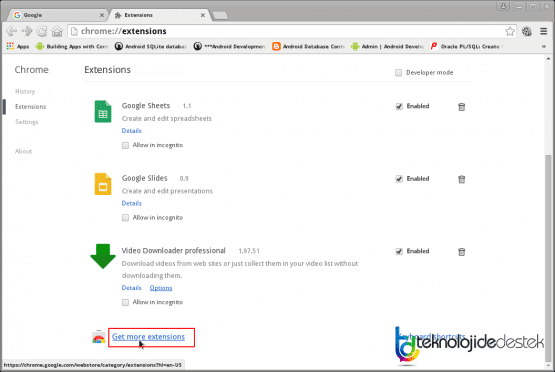Remove Google Sheets with its trash icon
Image resolution: width=555 pixels, height=372 pixels.
[x=462, y=107]
